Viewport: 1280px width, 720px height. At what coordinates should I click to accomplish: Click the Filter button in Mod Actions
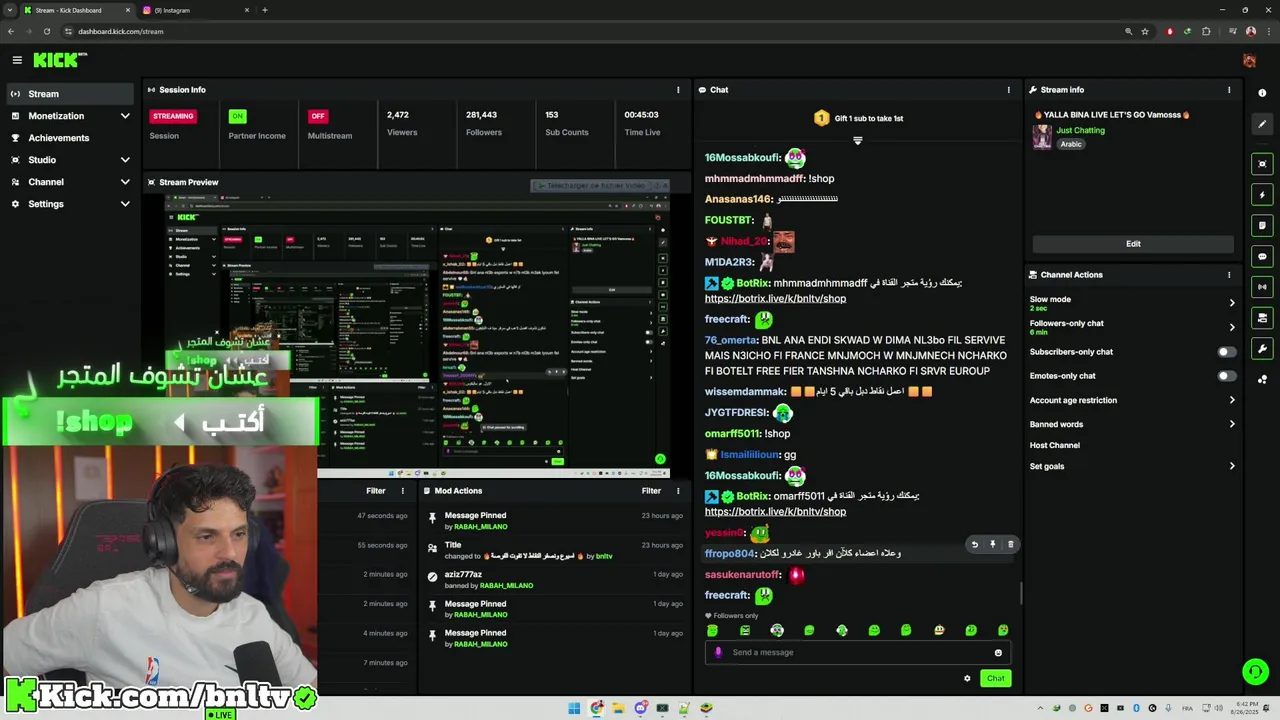pyautogui.click(x=651, y=491)
